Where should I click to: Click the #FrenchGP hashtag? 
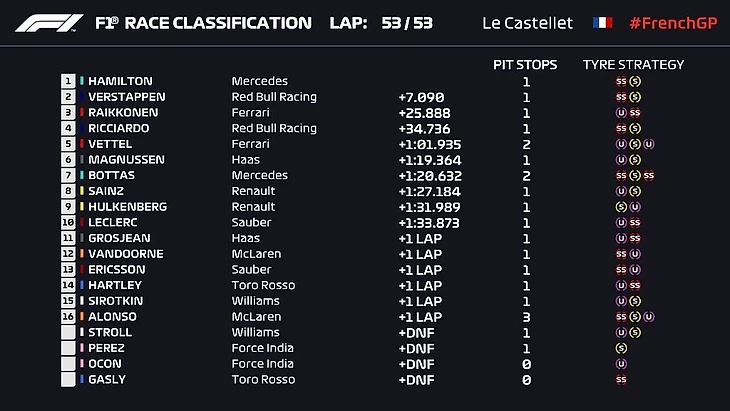pos(671,22)
